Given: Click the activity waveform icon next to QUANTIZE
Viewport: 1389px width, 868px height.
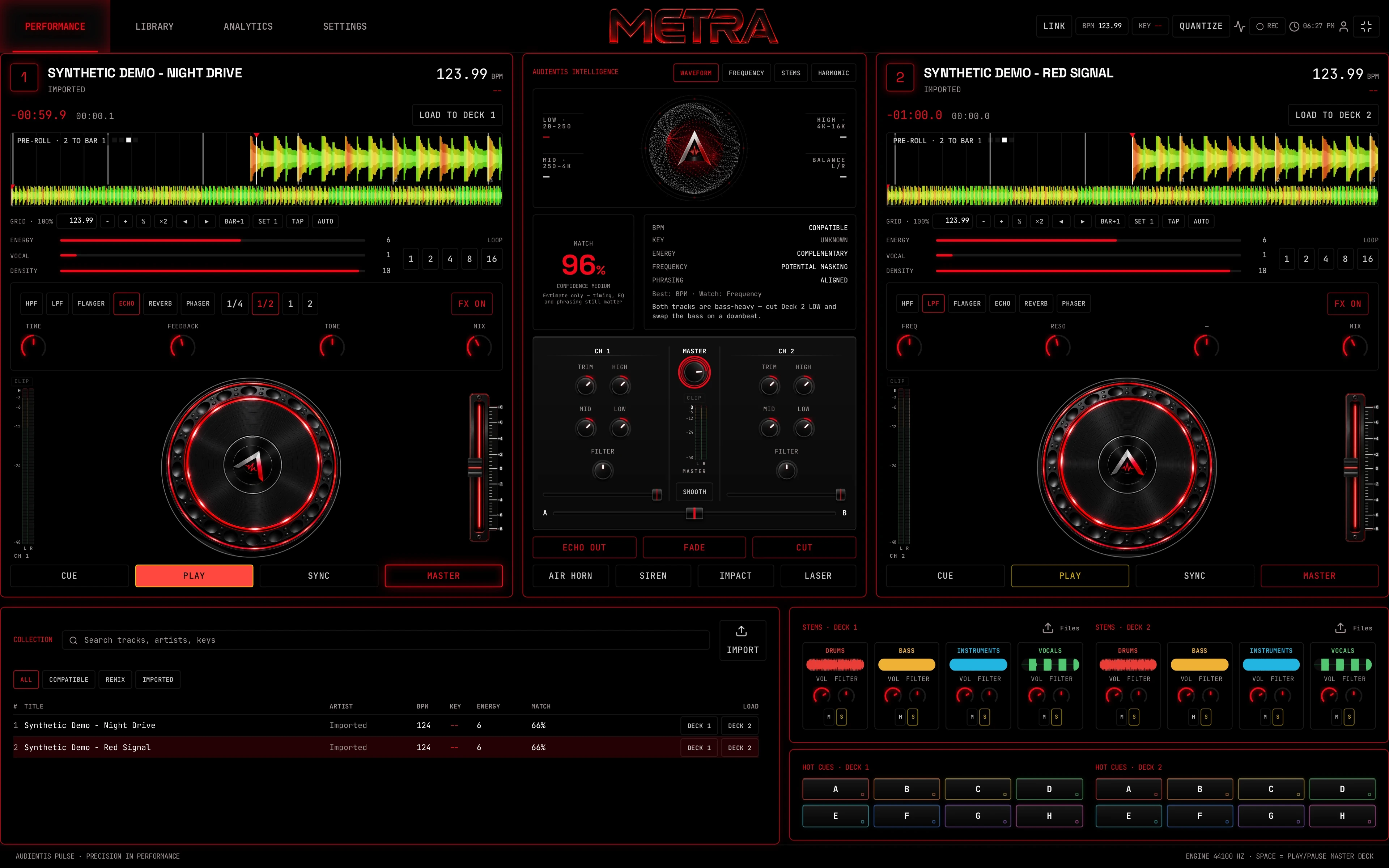Looking at the screenshot, I should [x=1240, y=26].
